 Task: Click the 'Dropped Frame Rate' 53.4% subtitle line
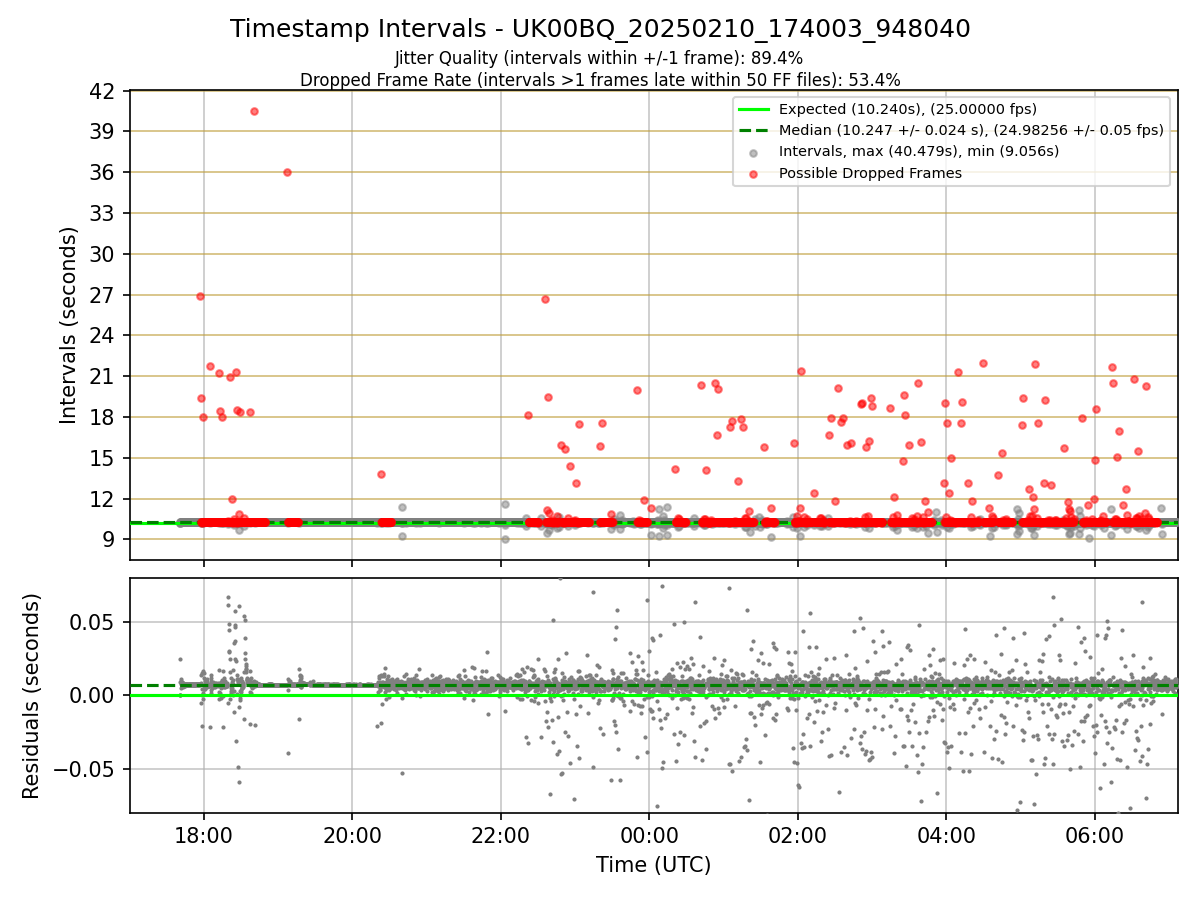click(600, 80)
